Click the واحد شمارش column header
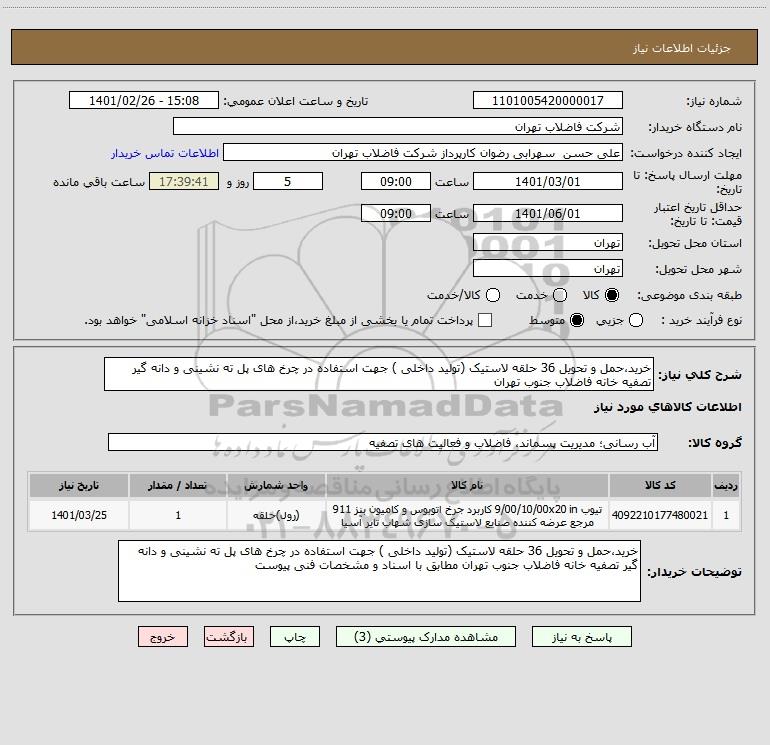The height and width of the screenshot is (745, 770). pyautogui.click(x=276, y=485)
